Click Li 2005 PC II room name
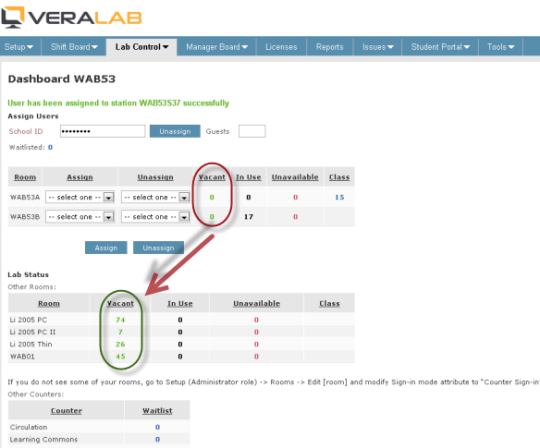This screenshot has width=540, height=448. tap(33, 332)
